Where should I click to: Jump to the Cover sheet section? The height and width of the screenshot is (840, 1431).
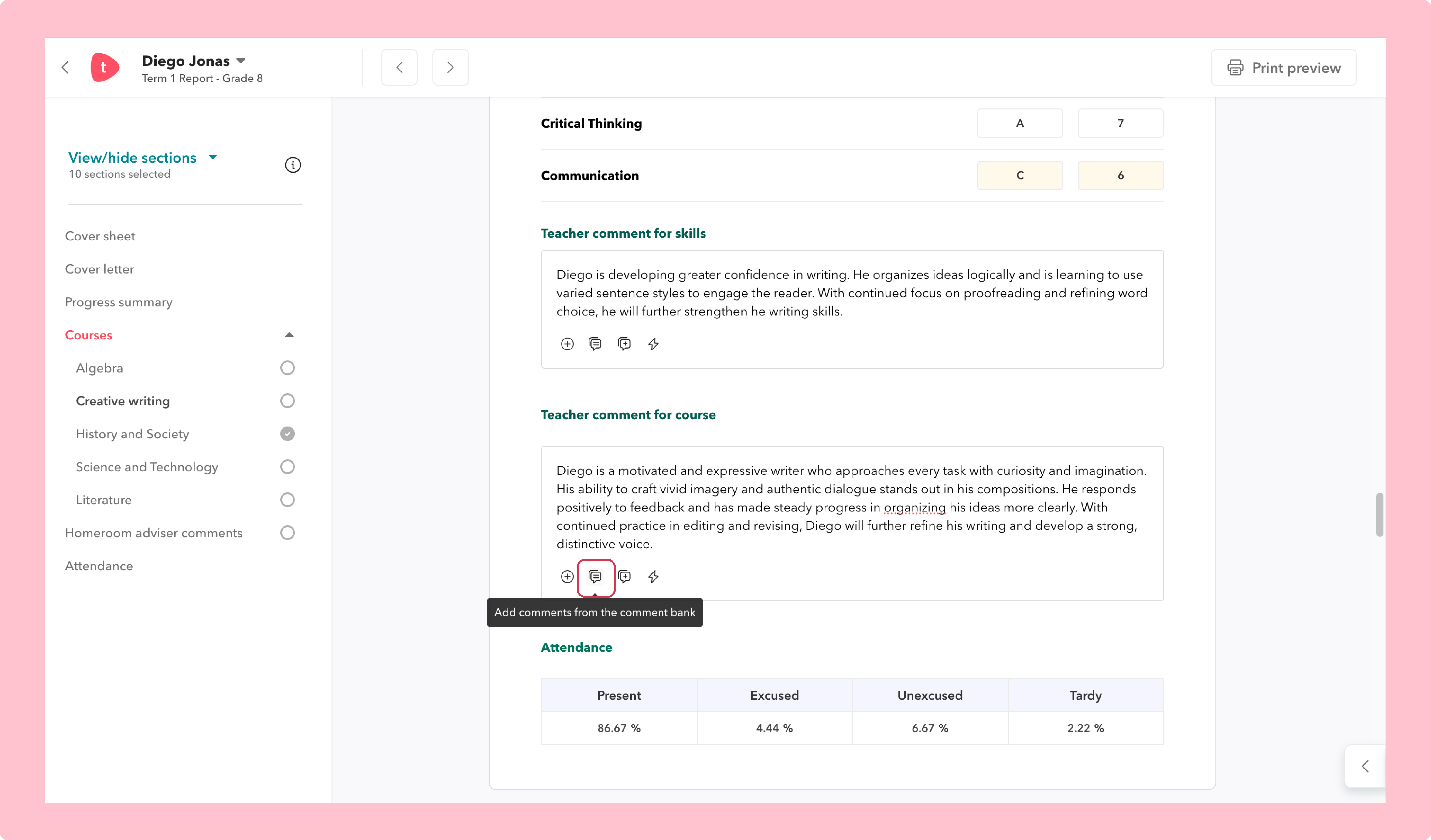tap(100, 236)
